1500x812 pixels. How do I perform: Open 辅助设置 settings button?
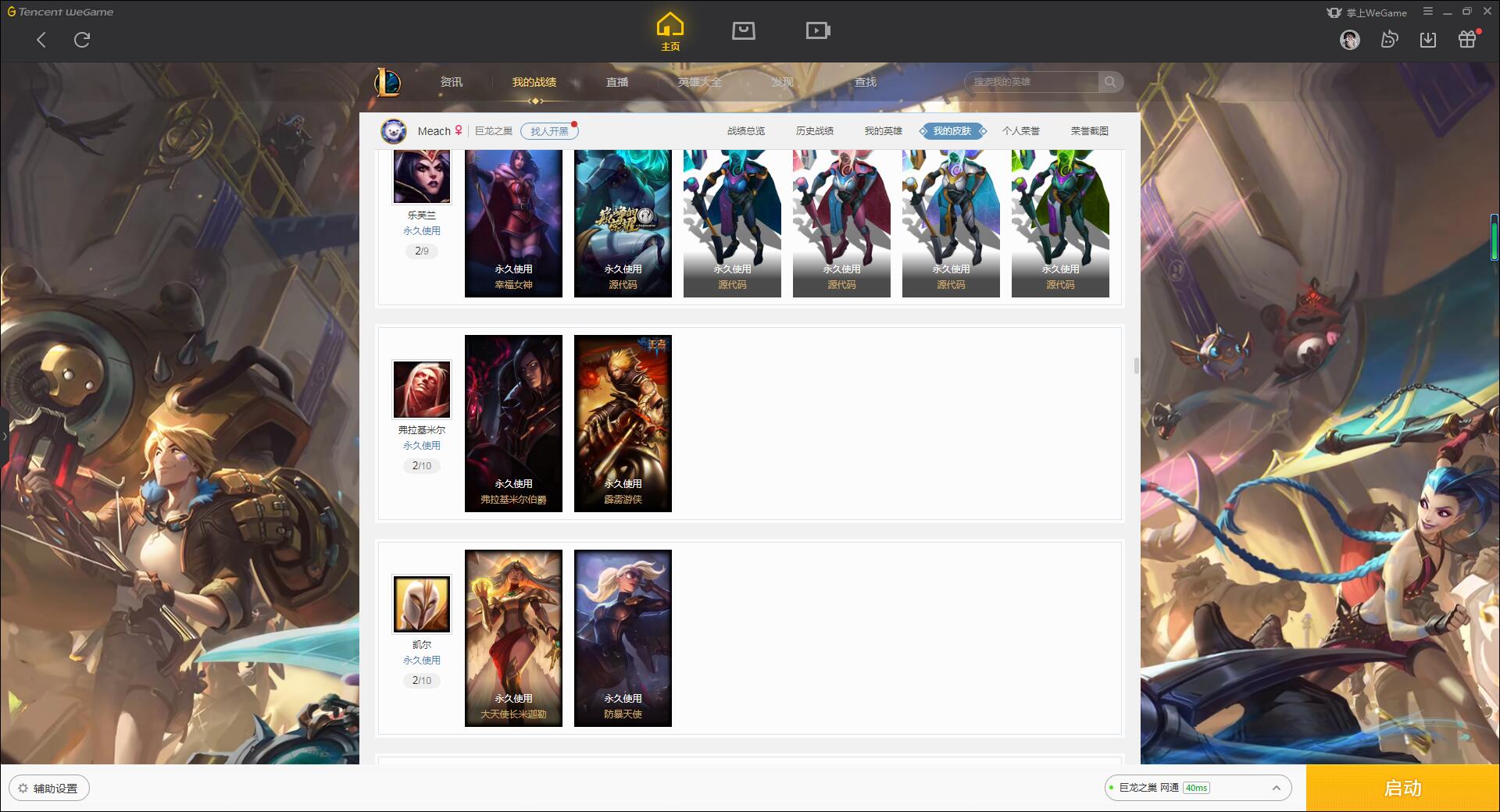49,789
